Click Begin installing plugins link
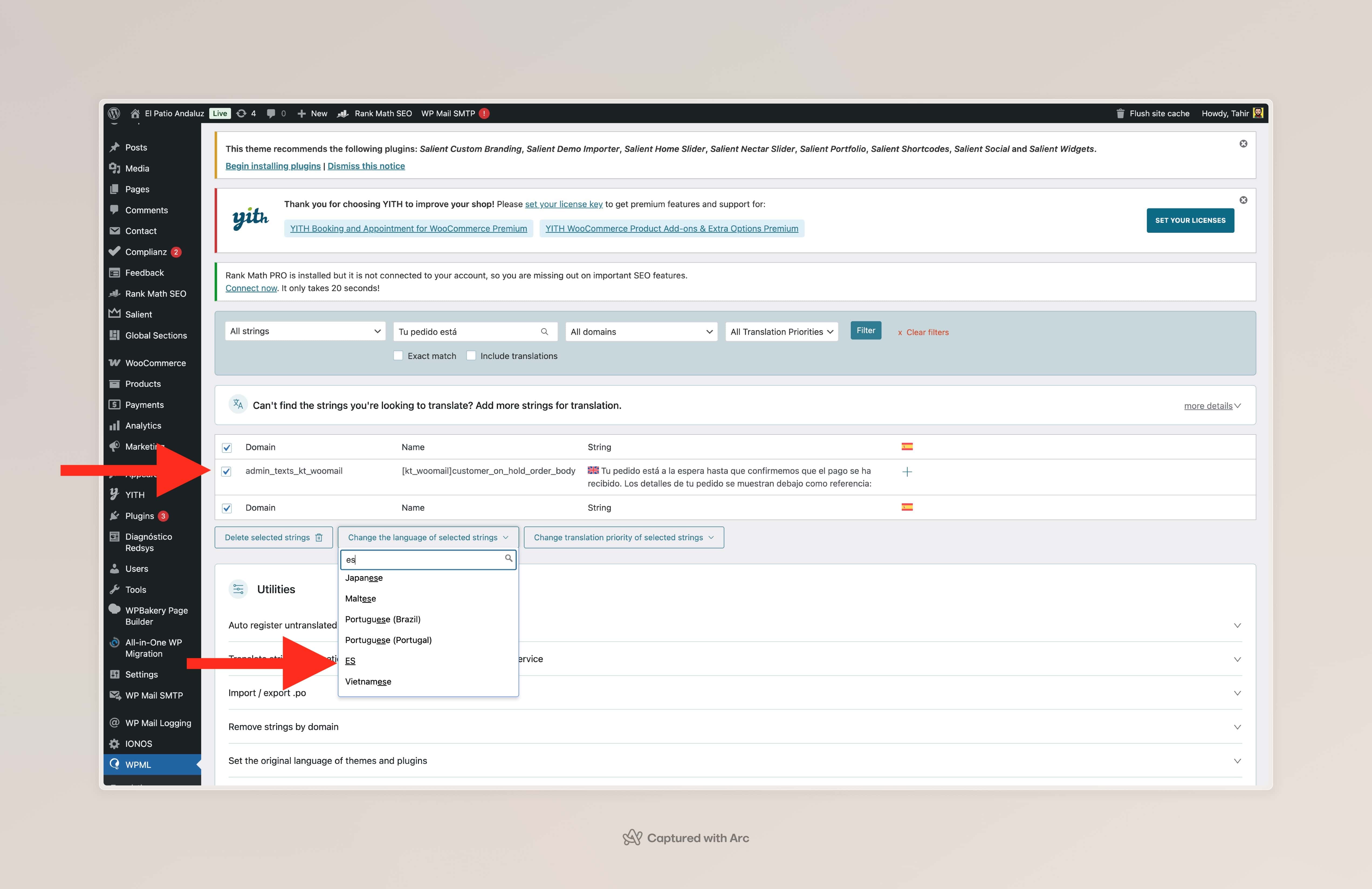 (273, 166)
